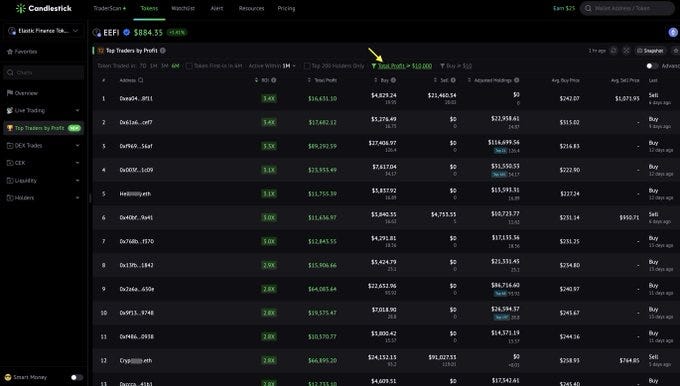
Task: Click the Holders sidebar icon
Action: pyautogui.click(x=10, y=198)
